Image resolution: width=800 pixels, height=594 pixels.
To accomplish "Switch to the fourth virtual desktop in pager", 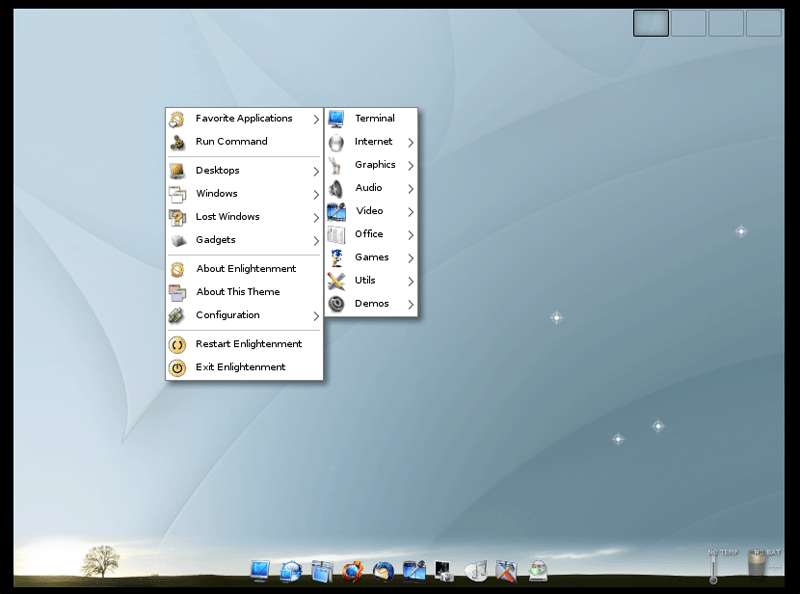I will [764, 23].
